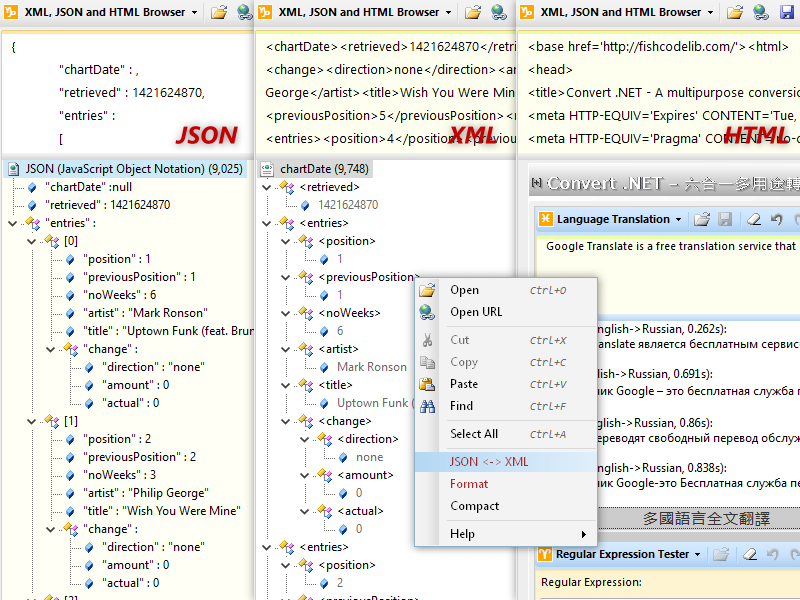Click Open URL globe icon in XML pane toolbar
This screenshot has height=600, width=800.
(498, 12)
